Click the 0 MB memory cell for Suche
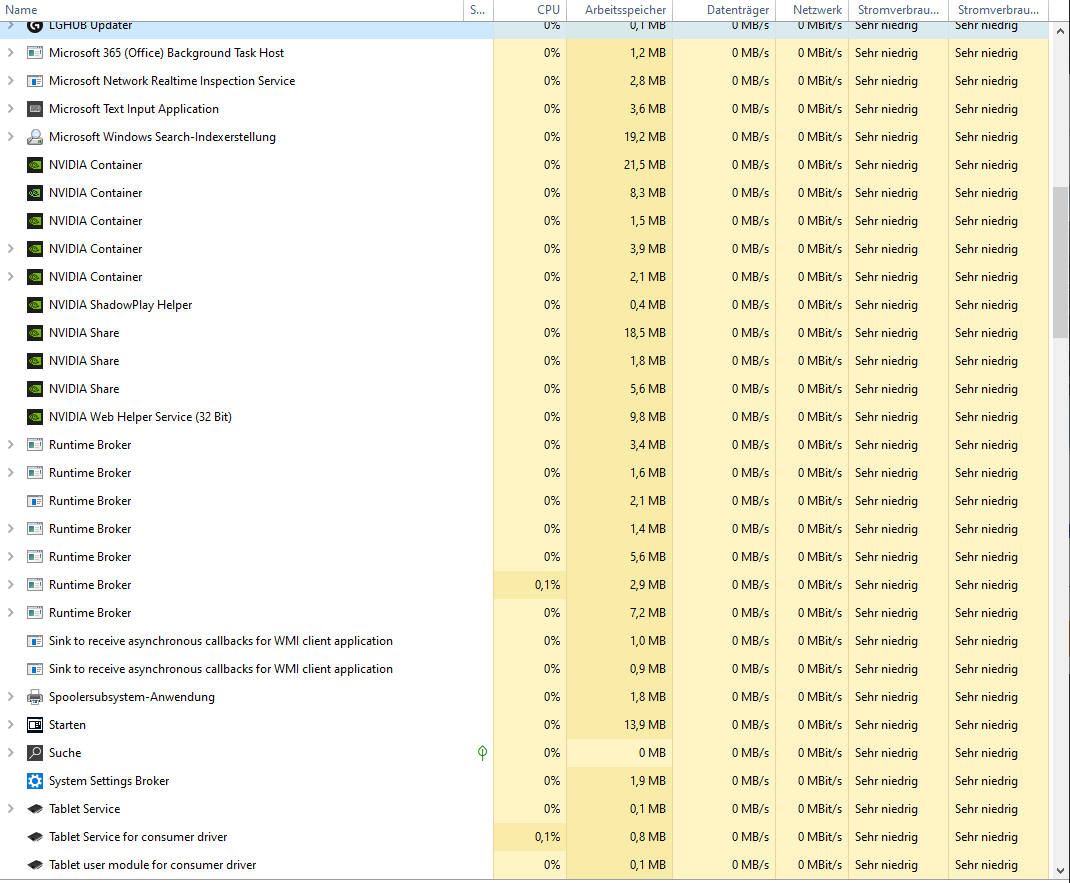 coord(620,753)
